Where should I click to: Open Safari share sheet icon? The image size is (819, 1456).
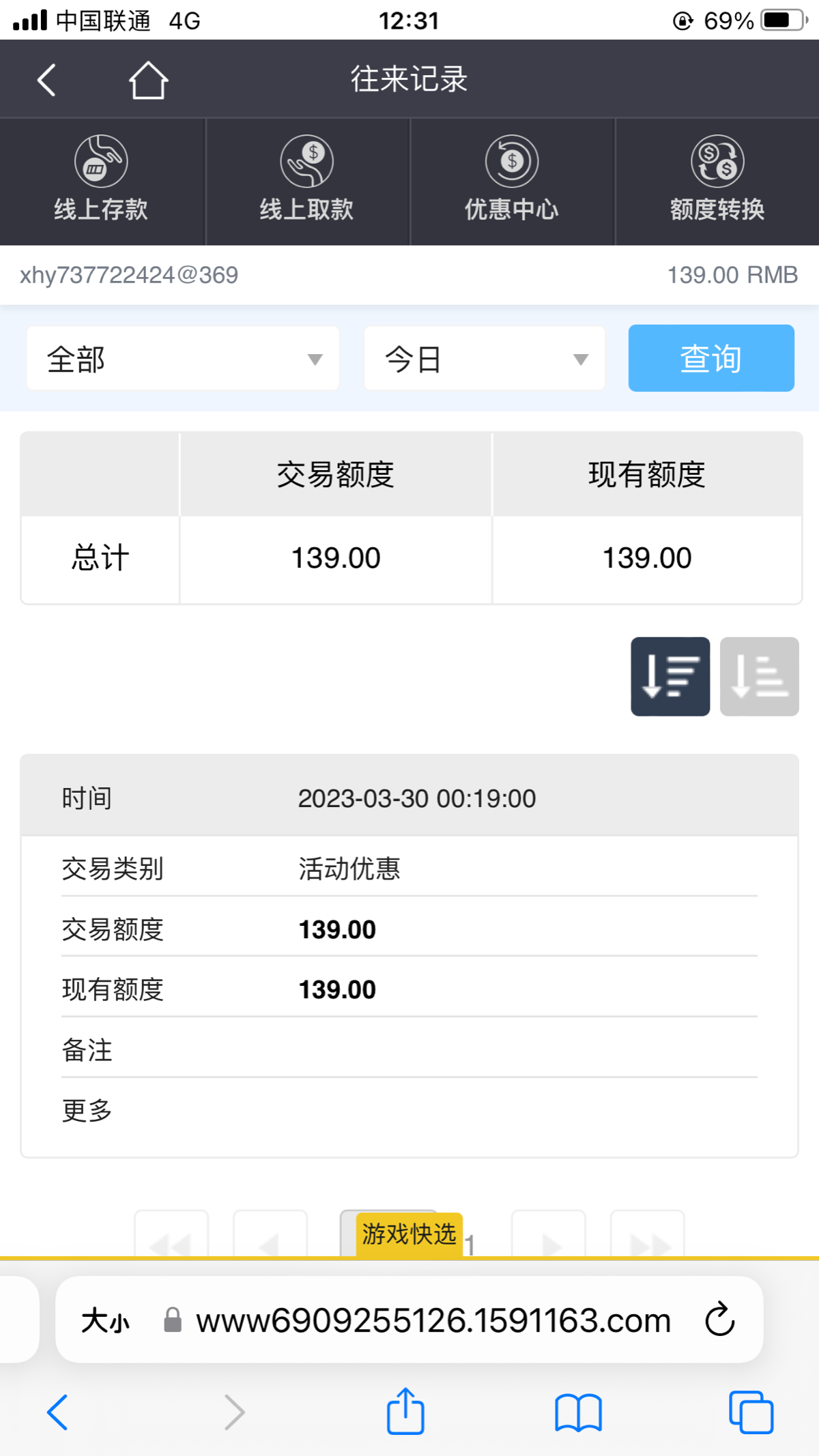tap(405, 1412)
